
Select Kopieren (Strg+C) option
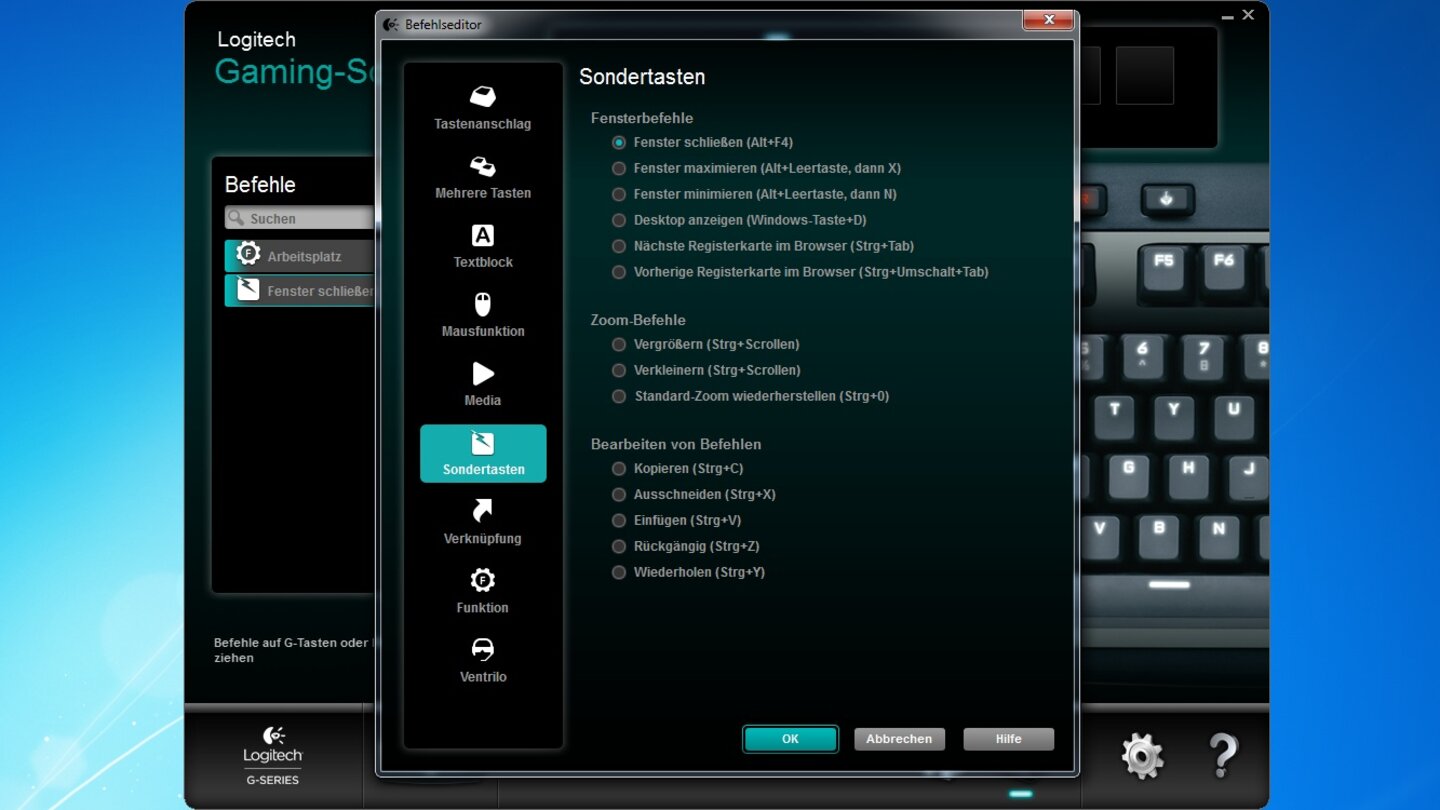click(x=678, y=468)
